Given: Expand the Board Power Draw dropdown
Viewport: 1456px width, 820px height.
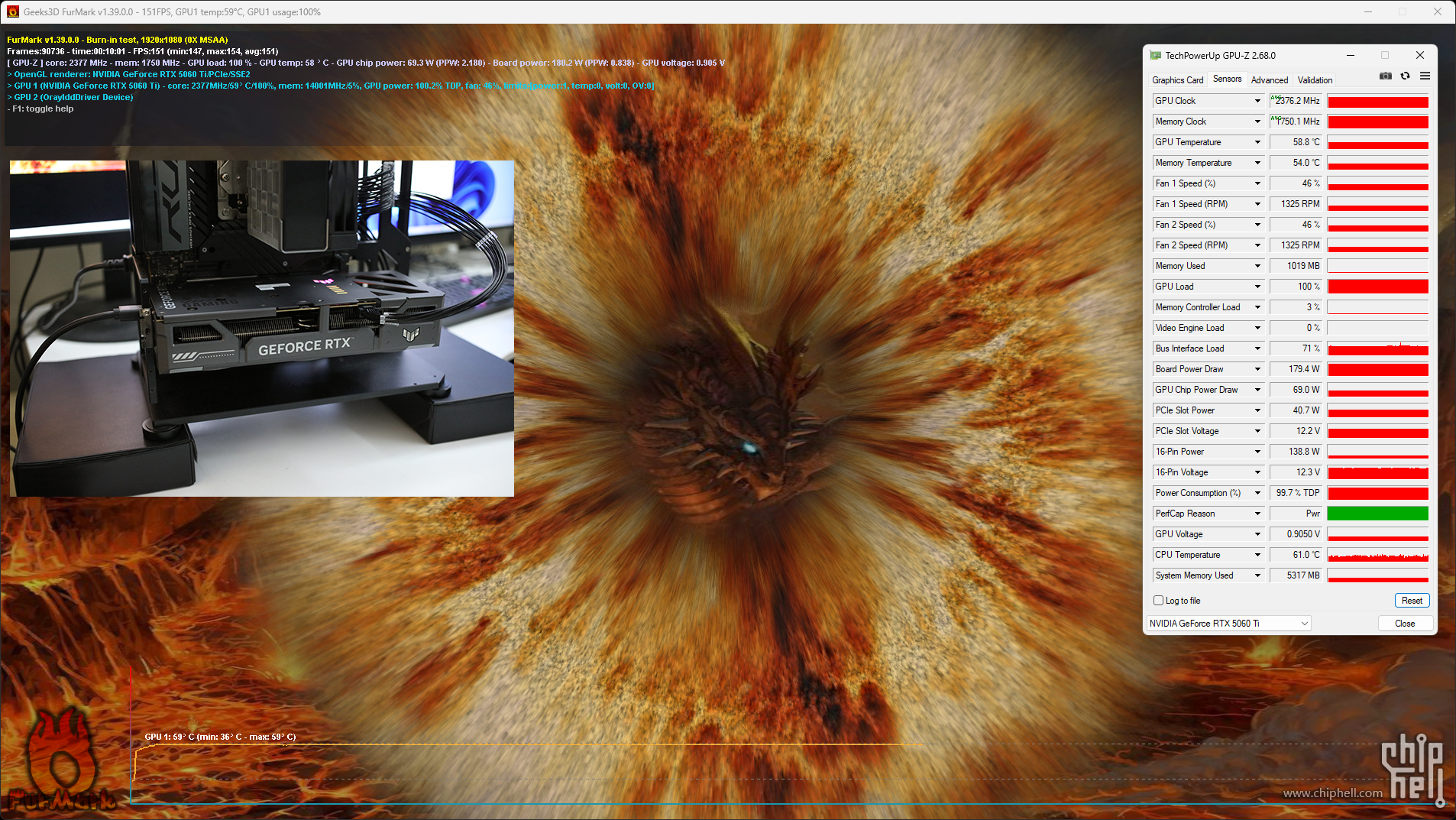Looking at the screenshot, I should coord(1257,369).
